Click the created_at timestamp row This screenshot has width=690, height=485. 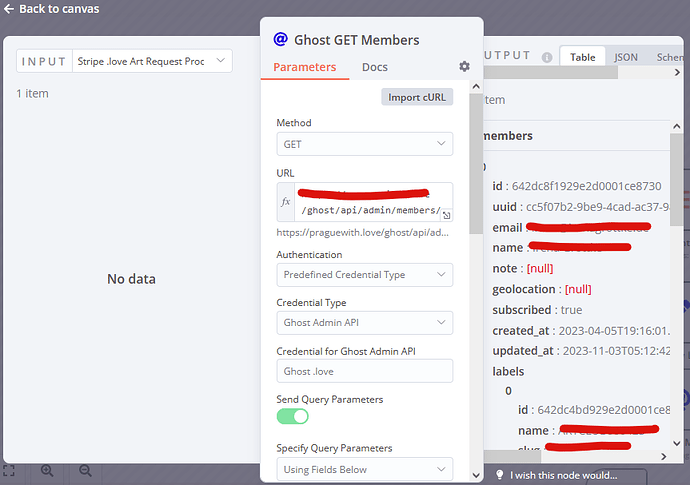click(581, 331)
